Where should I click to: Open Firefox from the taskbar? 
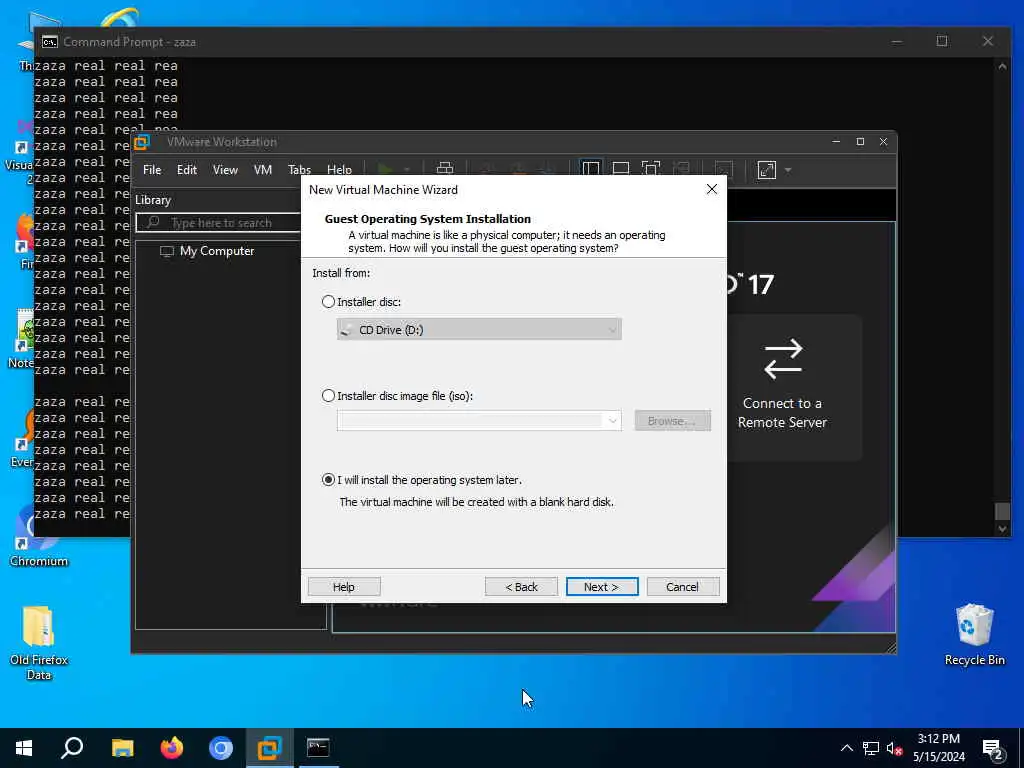[x=172, y=748]
